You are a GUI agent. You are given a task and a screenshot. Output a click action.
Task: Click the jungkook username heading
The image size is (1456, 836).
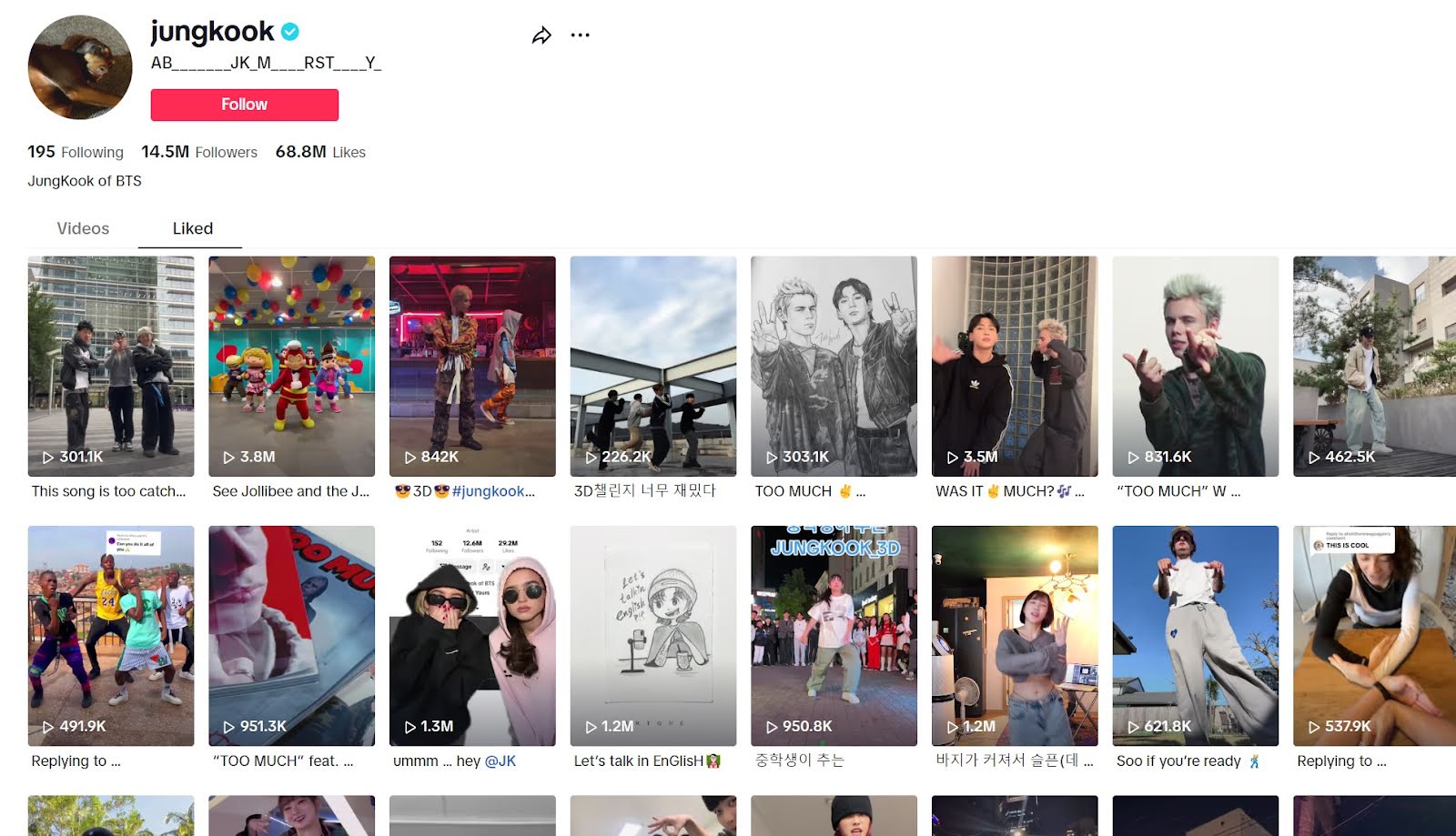tap(212, 32)
